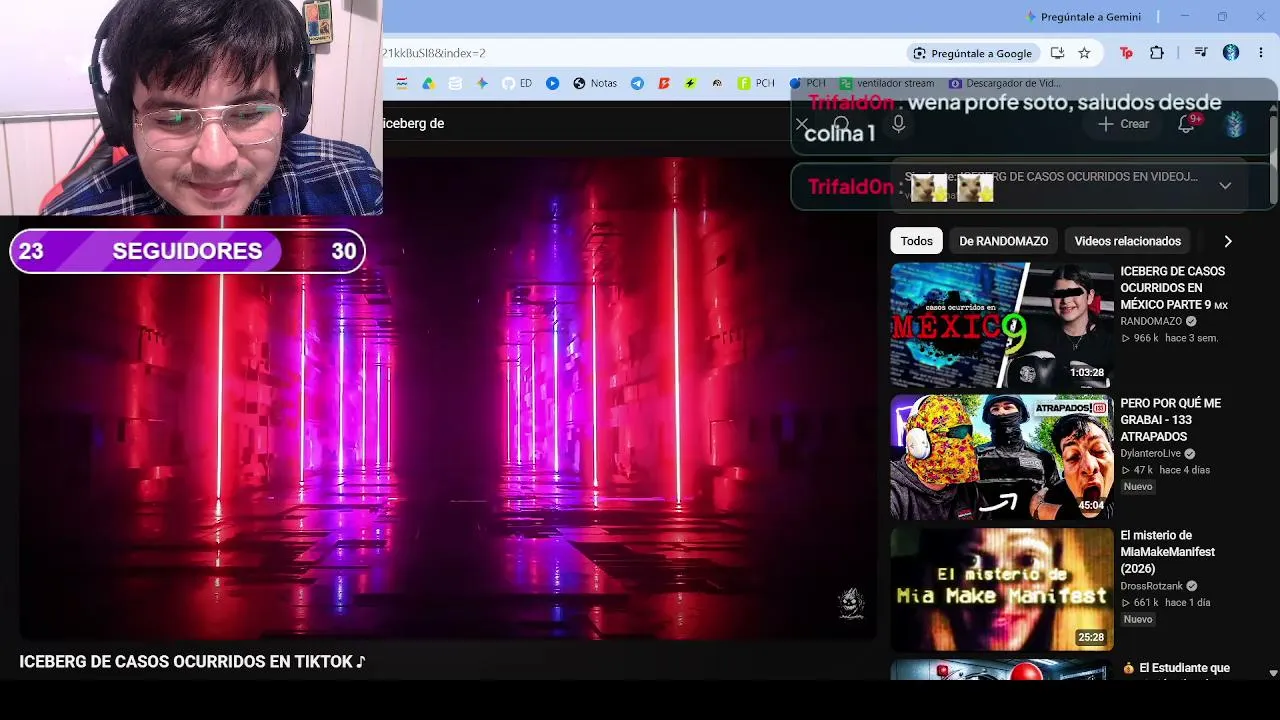Select the Todos filter chip
This screenshot has width=1280, height=720.
click(916, 241)
